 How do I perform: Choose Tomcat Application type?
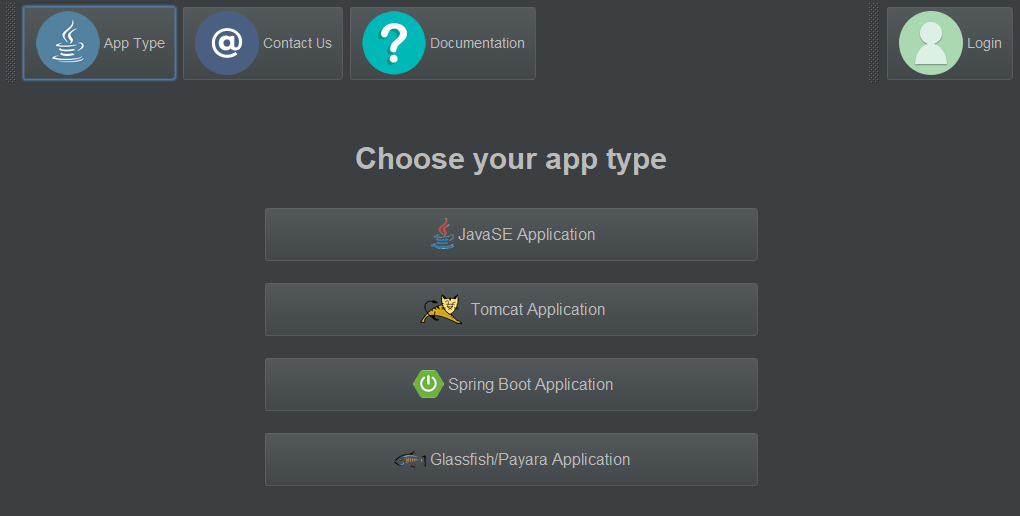tap(511, 309)
